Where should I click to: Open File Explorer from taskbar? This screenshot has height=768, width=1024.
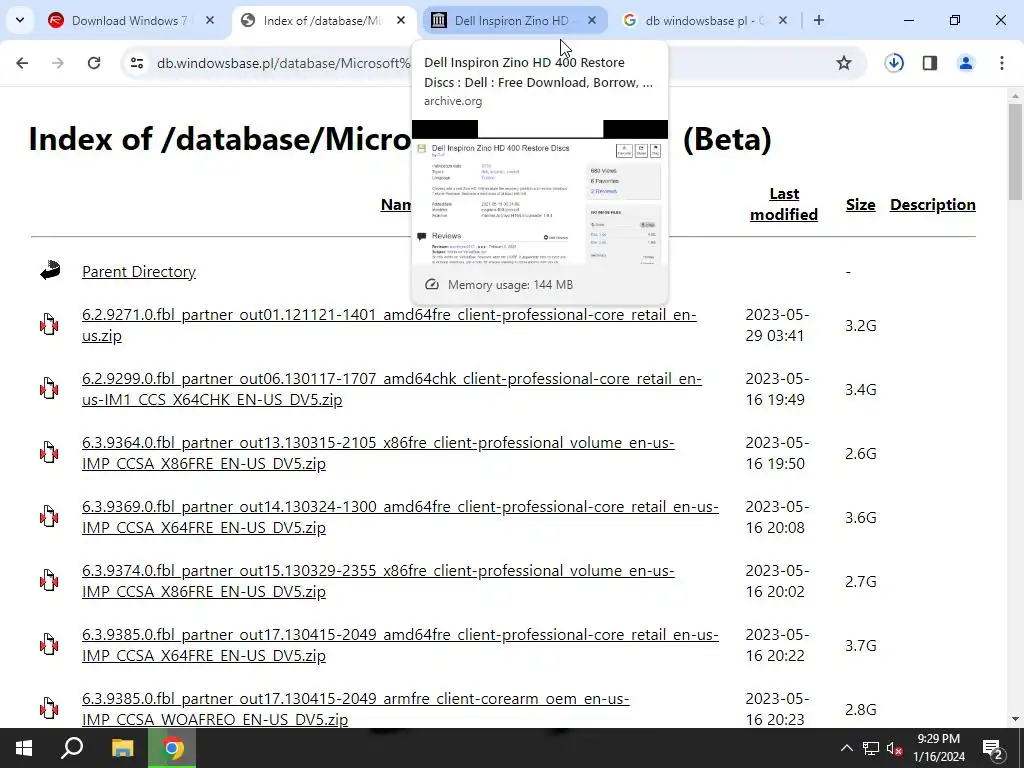[x=122, y=748]
